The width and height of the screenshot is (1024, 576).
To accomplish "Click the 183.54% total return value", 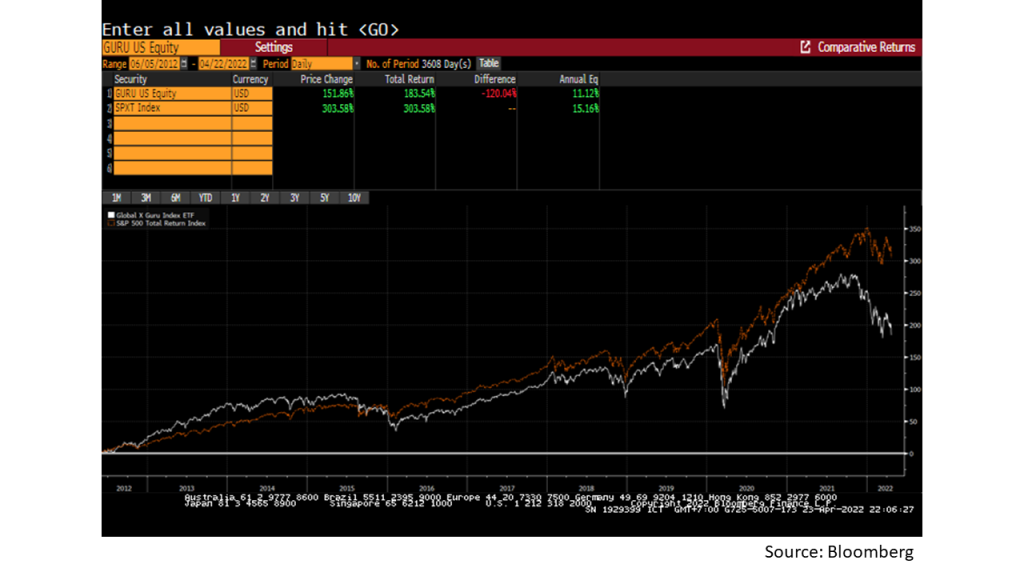I will (x=419, y=93).
